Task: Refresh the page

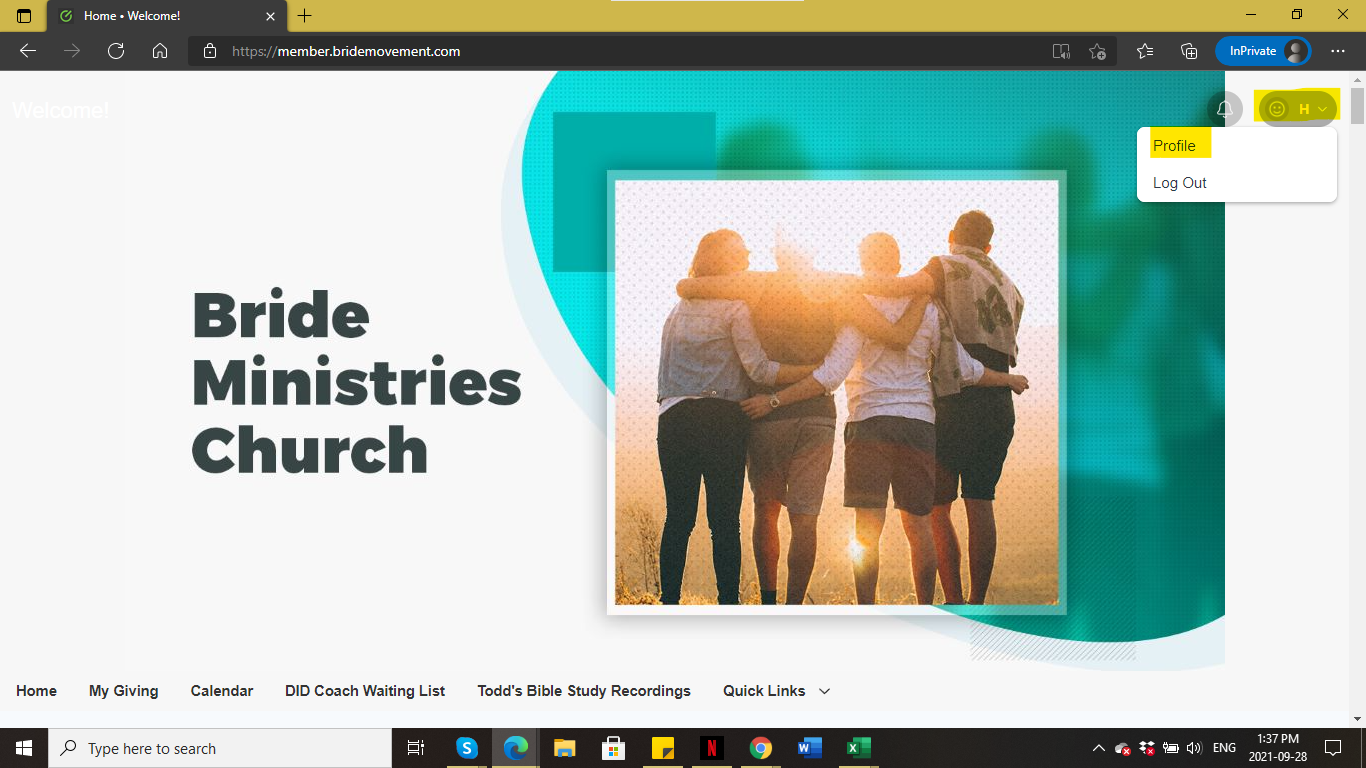Action: (x=116, y=51)
